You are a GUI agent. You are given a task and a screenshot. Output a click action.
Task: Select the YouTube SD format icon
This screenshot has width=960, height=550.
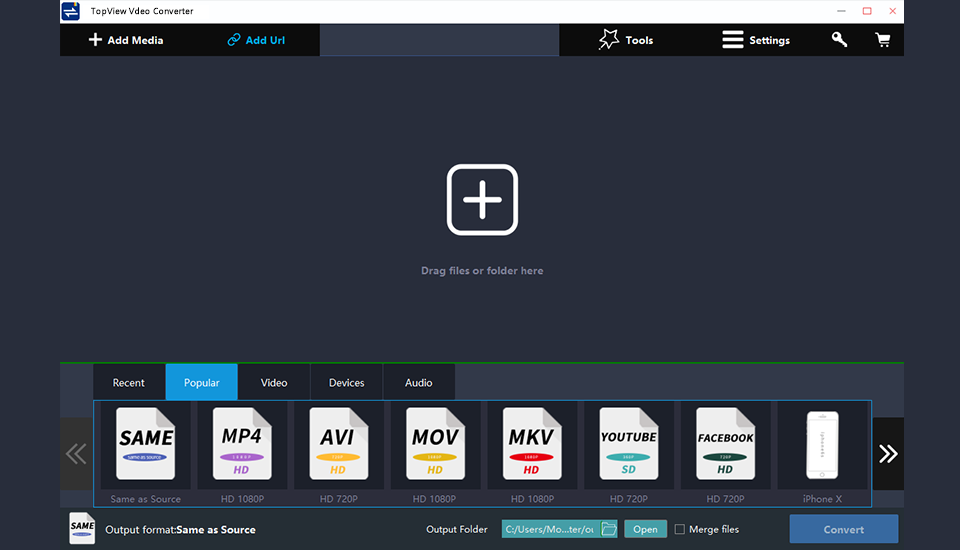[x=629, y=445]
